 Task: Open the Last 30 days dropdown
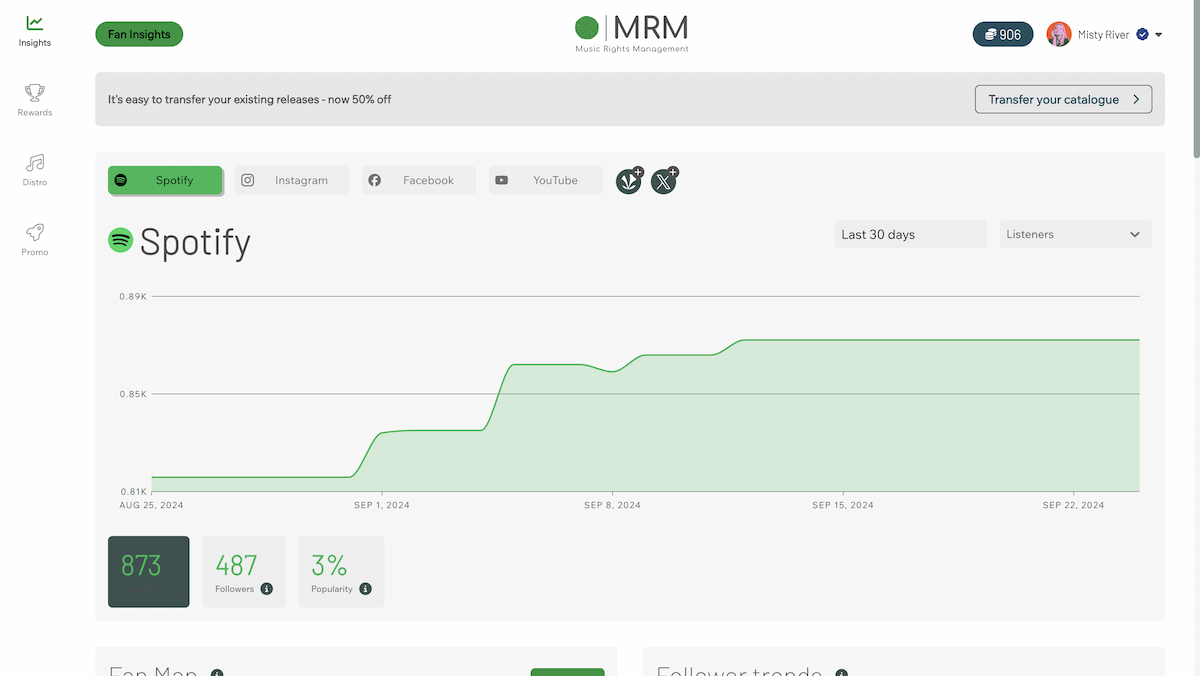click(x=910, y=233)
